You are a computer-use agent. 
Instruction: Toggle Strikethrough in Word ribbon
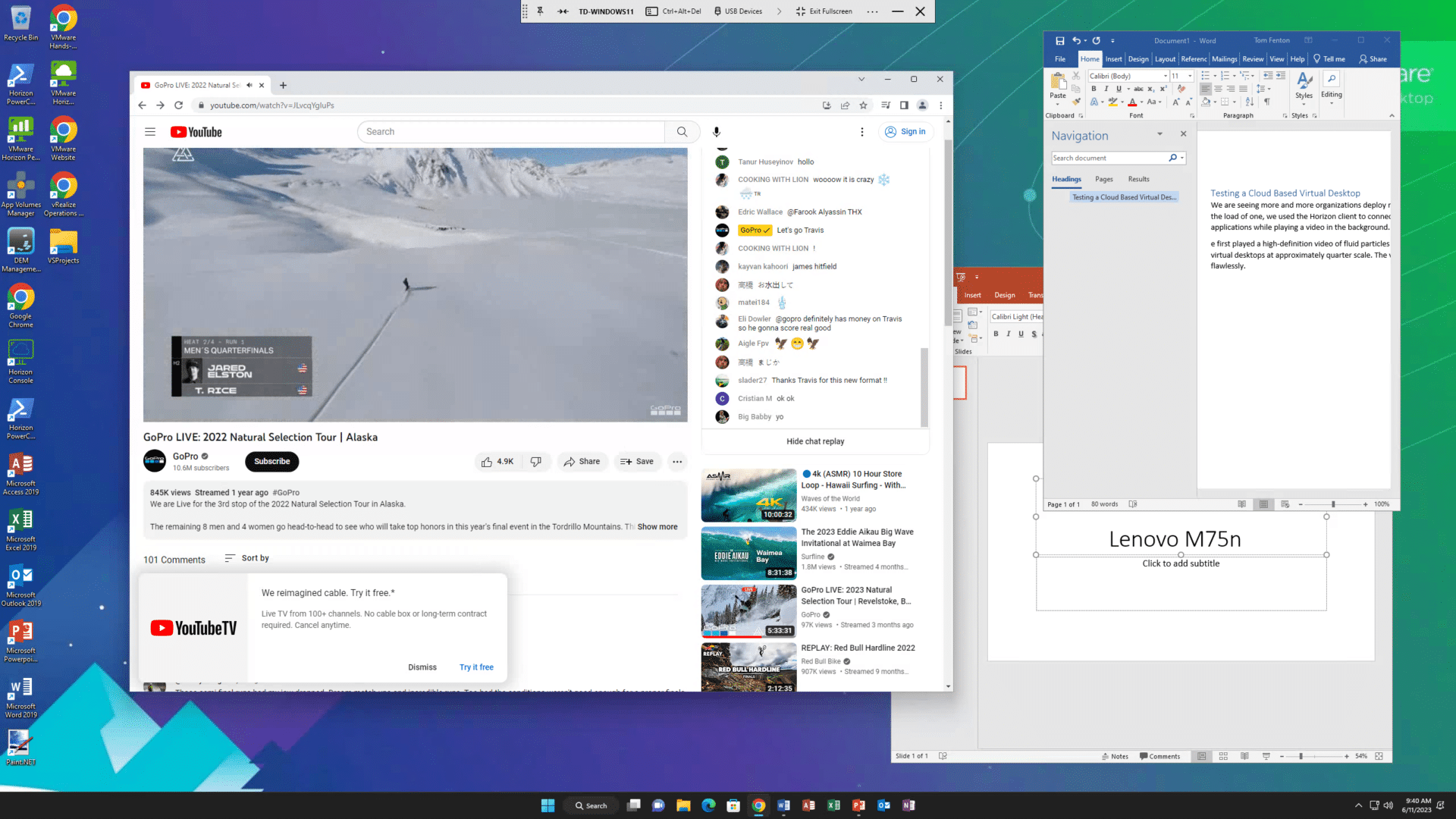[x=1138, y=89]
